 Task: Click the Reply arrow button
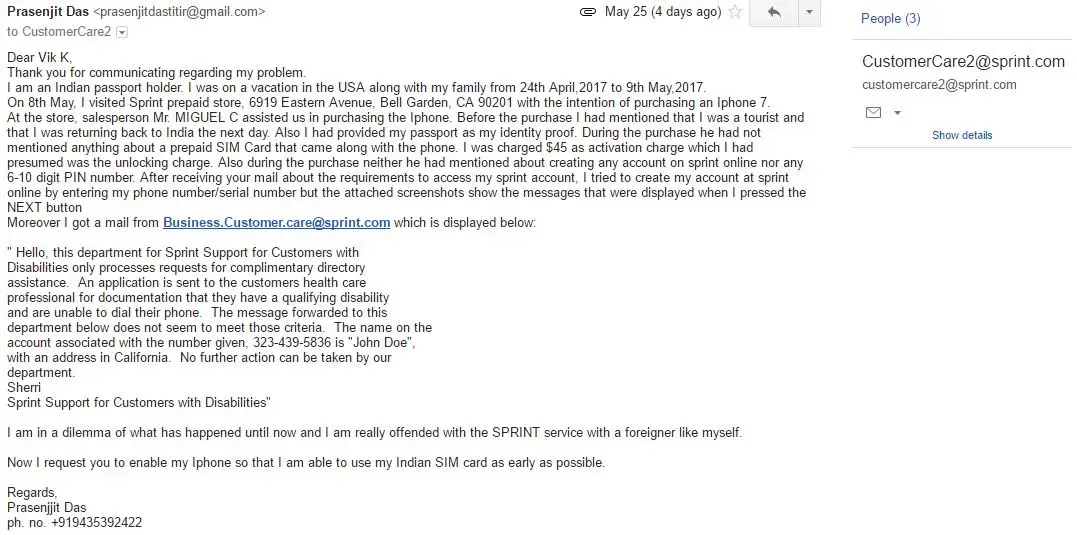click(x=773, y=13)
